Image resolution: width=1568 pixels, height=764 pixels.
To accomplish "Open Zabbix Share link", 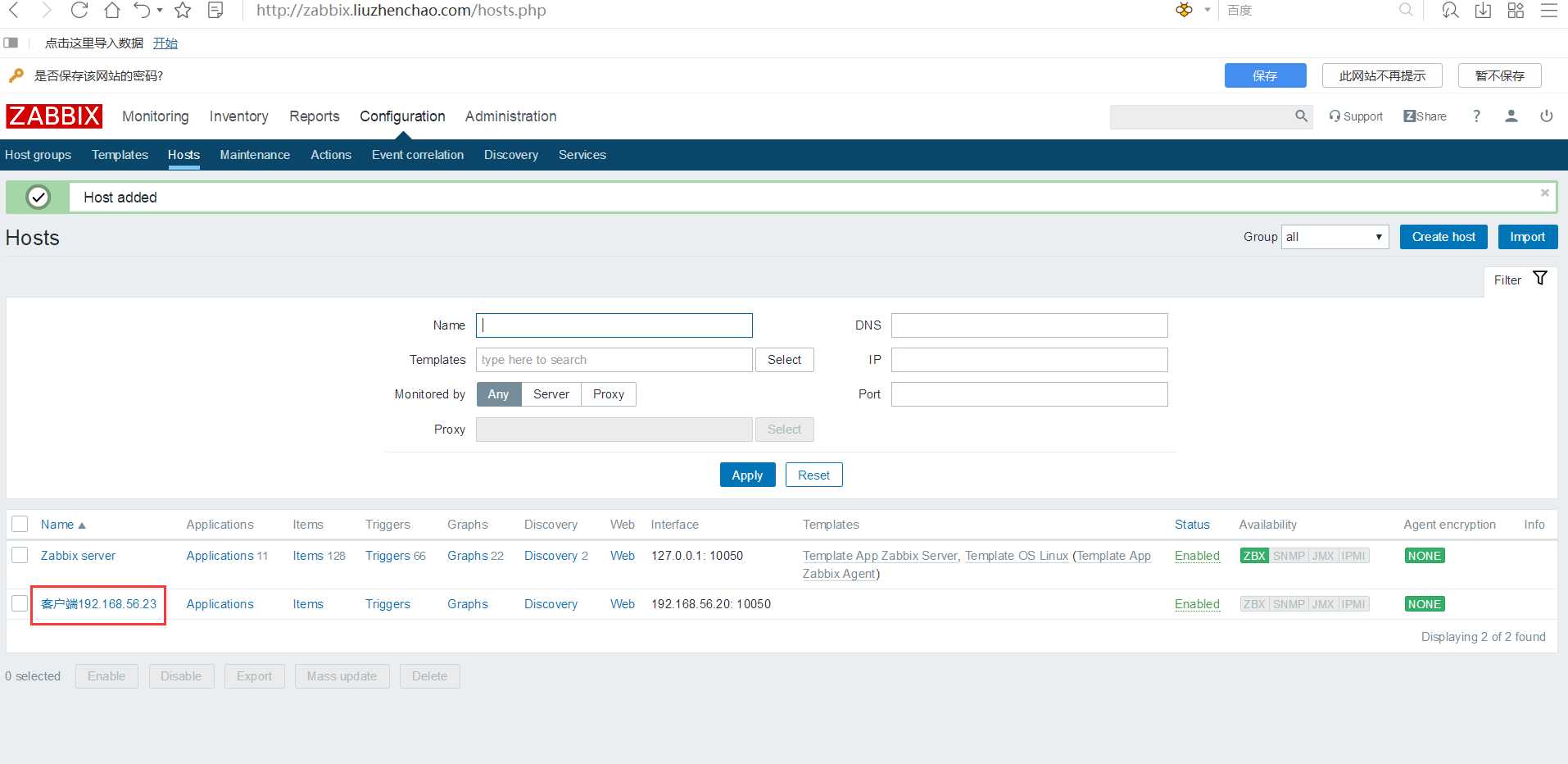I will (x=1425, y=116).
